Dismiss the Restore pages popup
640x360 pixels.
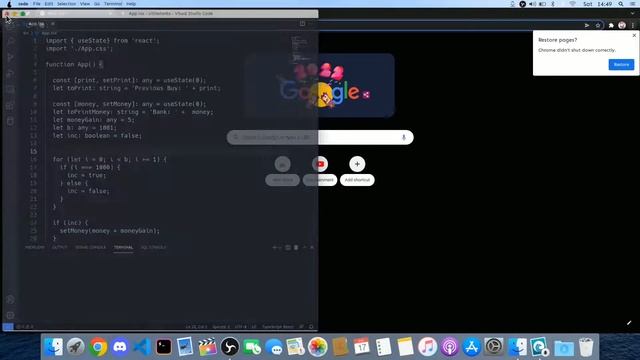(634, 36)
